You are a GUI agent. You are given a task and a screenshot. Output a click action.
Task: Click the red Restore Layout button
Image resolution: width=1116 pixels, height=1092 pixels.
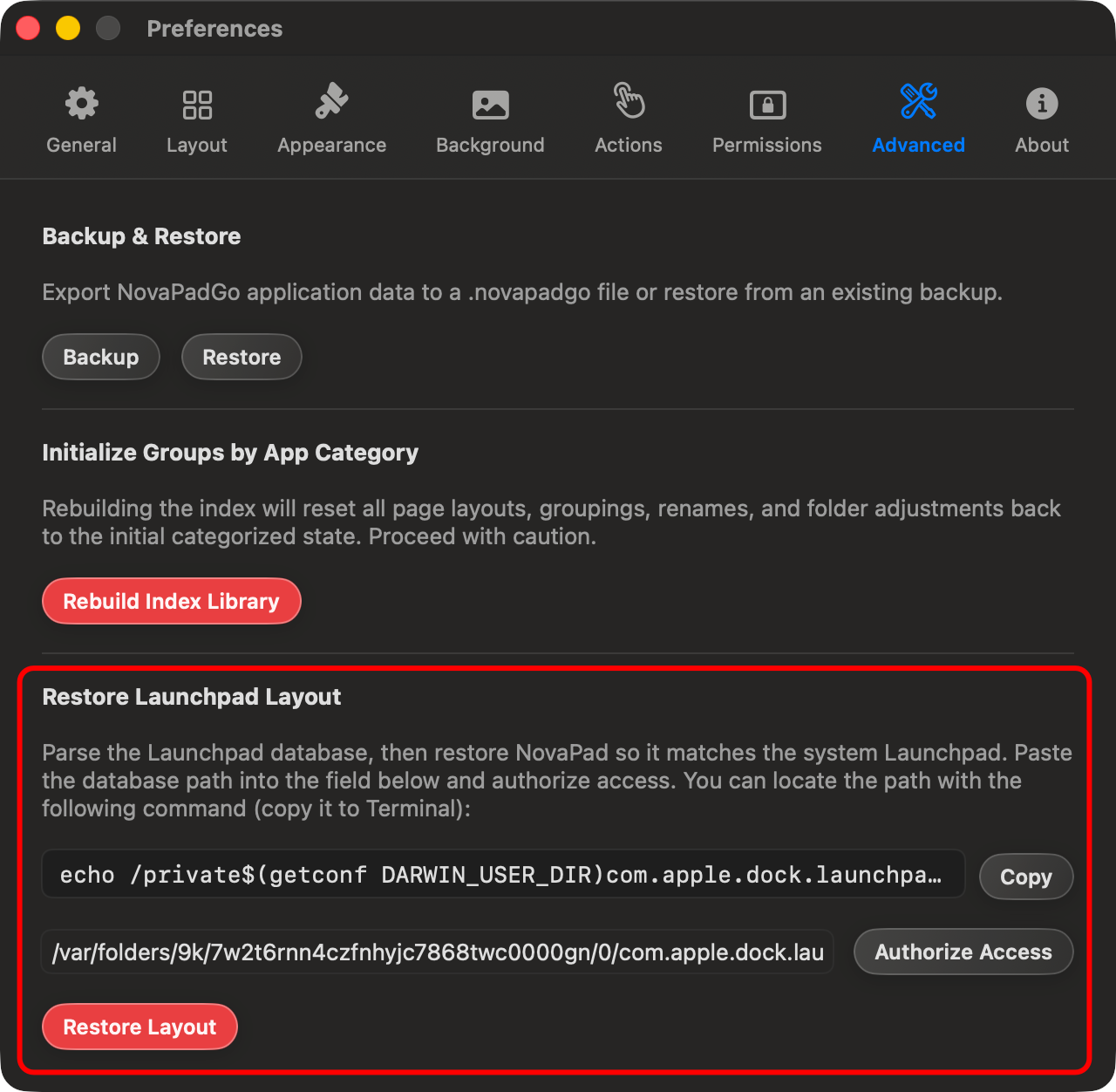click(140, 1027)
